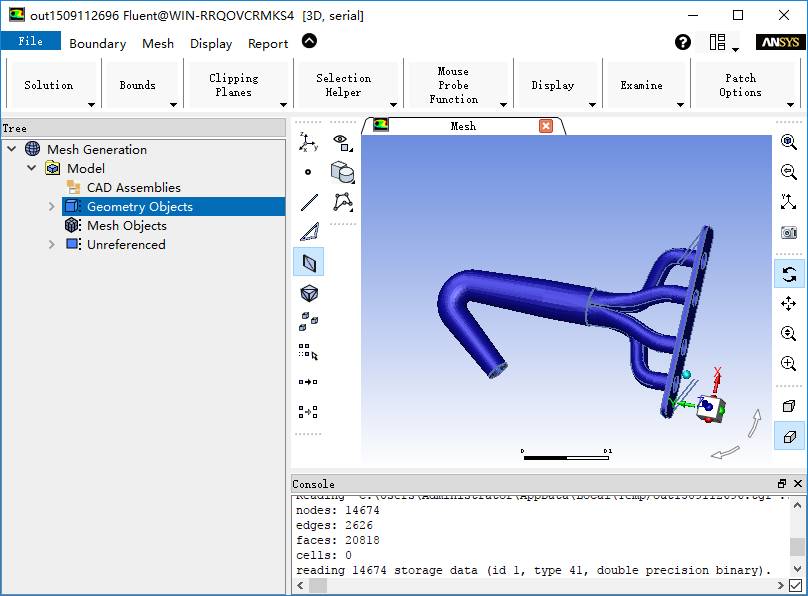Close the Mesh tab

coord(546,126)
